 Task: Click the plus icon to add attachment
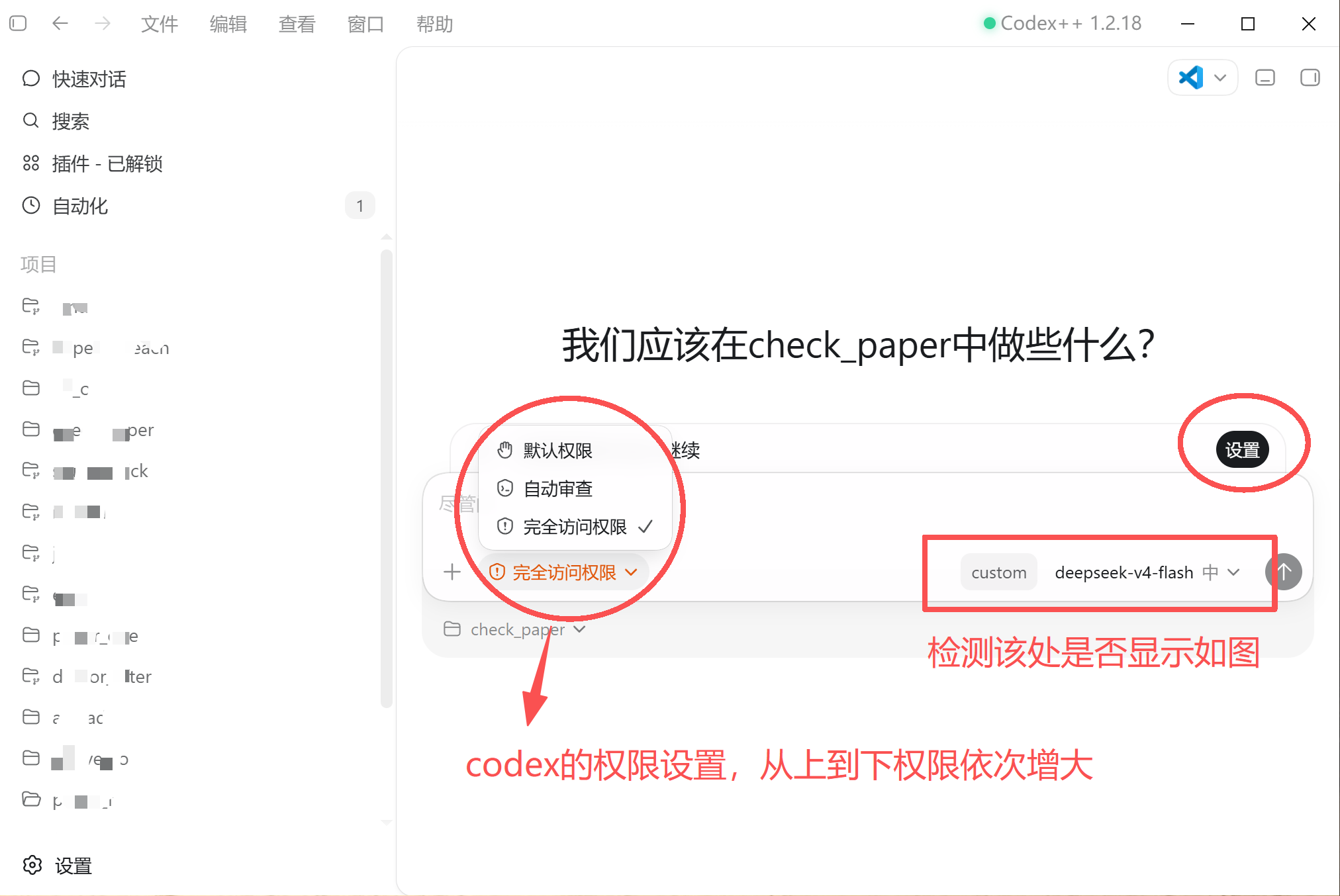pos(452,572)
